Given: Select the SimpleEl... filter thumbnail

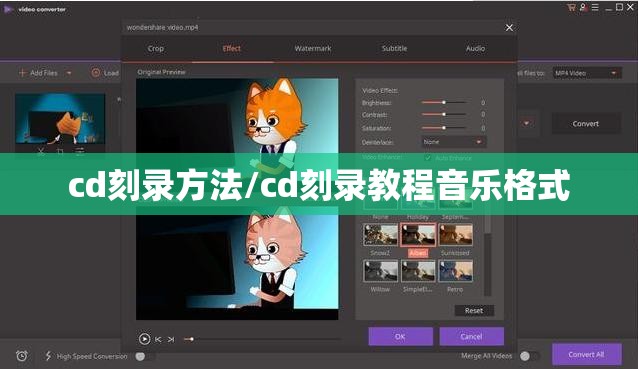Looking at the screenshot, I should click(x=418, y=271).
